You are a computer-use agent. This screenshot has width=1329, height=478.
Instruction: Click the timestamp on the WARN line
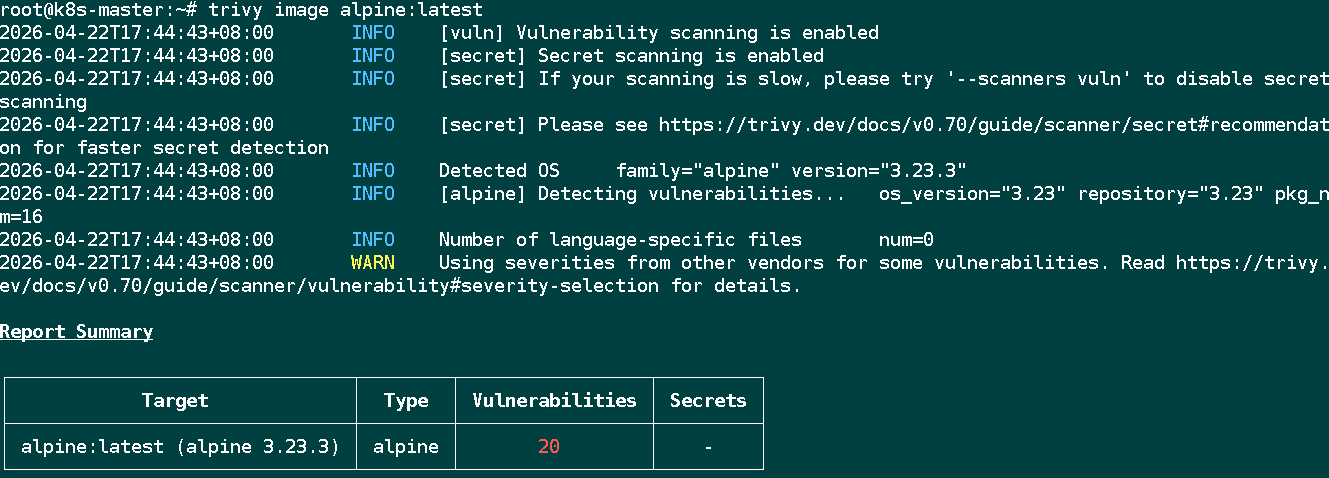[x=137, y=263]
